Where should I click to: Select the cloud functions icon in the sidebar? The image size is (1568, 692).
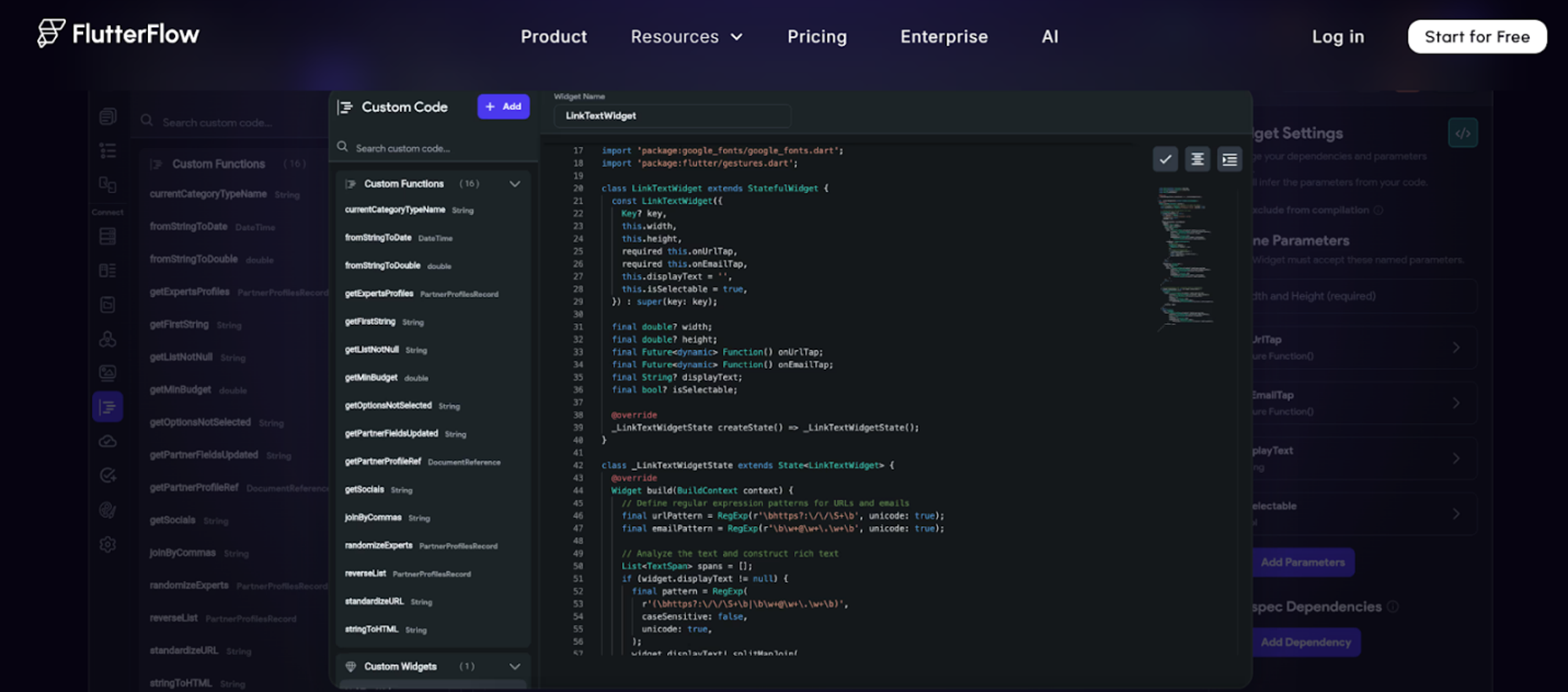(x=108, y=441)
